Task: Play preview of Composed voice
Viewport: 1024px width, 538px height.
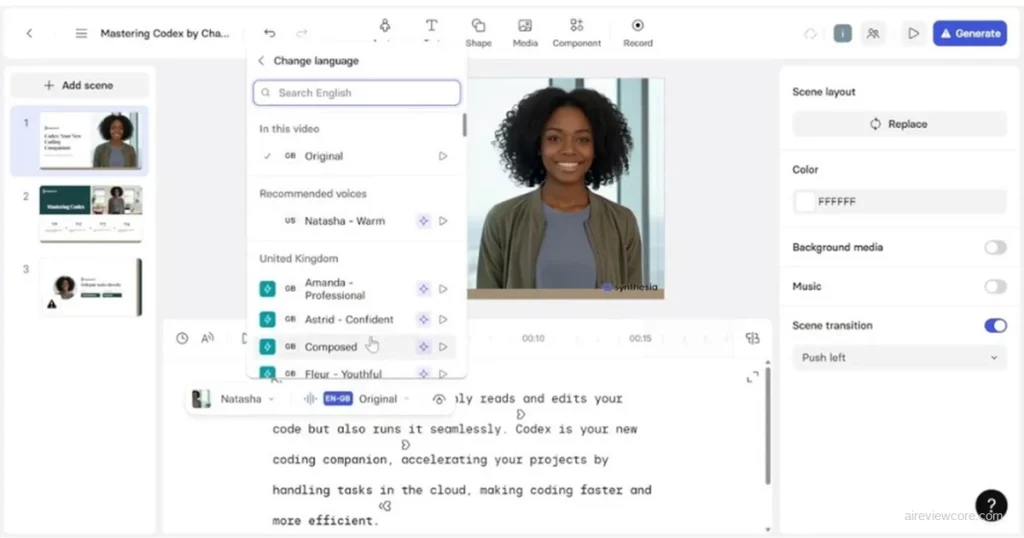Action: click(x=443, y=347)
